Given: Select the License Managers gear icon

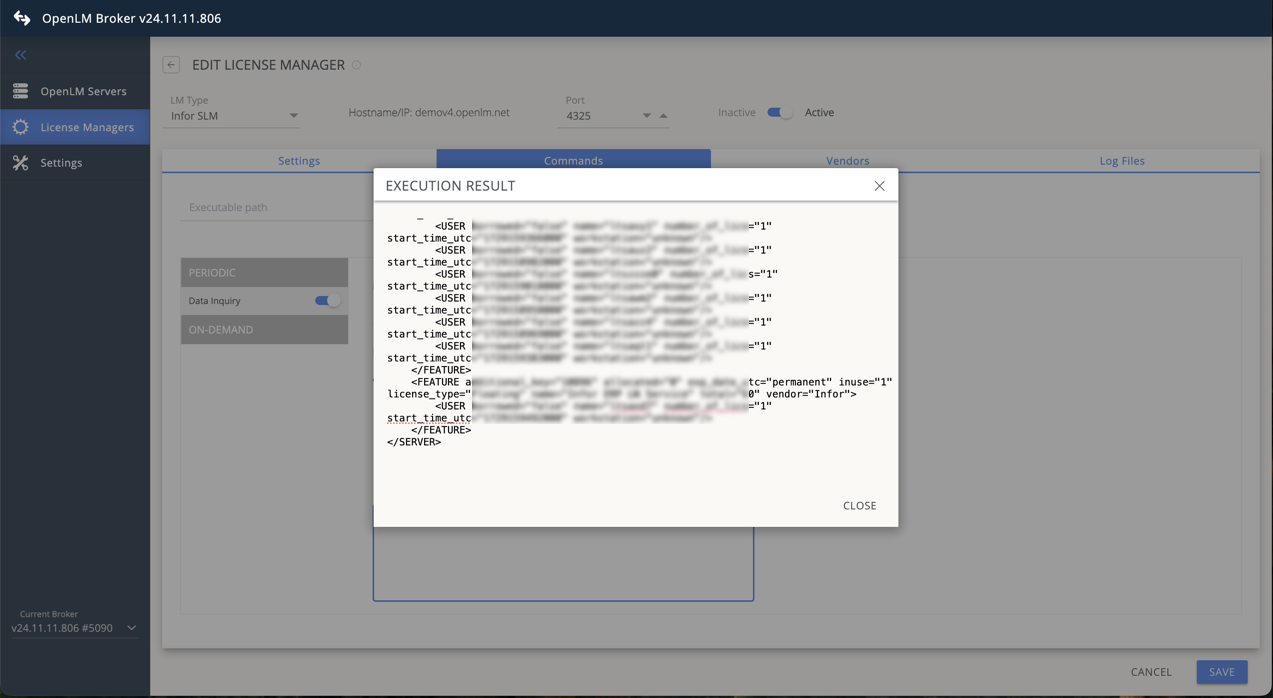Looking at the screenshot, I should (x=20, y=127).
